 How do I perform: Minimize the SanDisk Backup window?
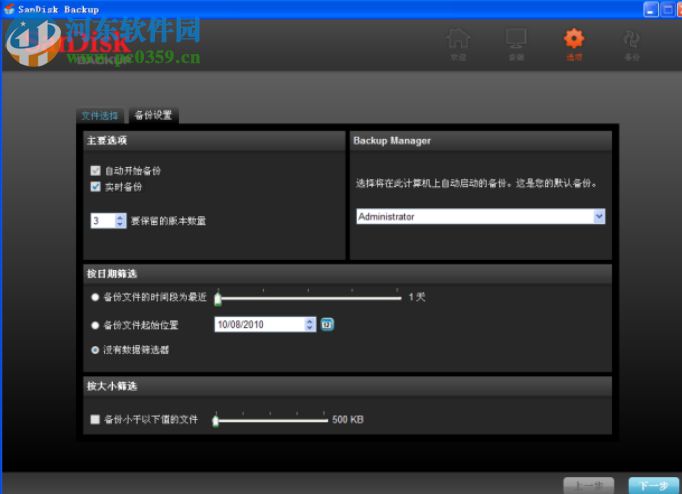pos(651,10)
